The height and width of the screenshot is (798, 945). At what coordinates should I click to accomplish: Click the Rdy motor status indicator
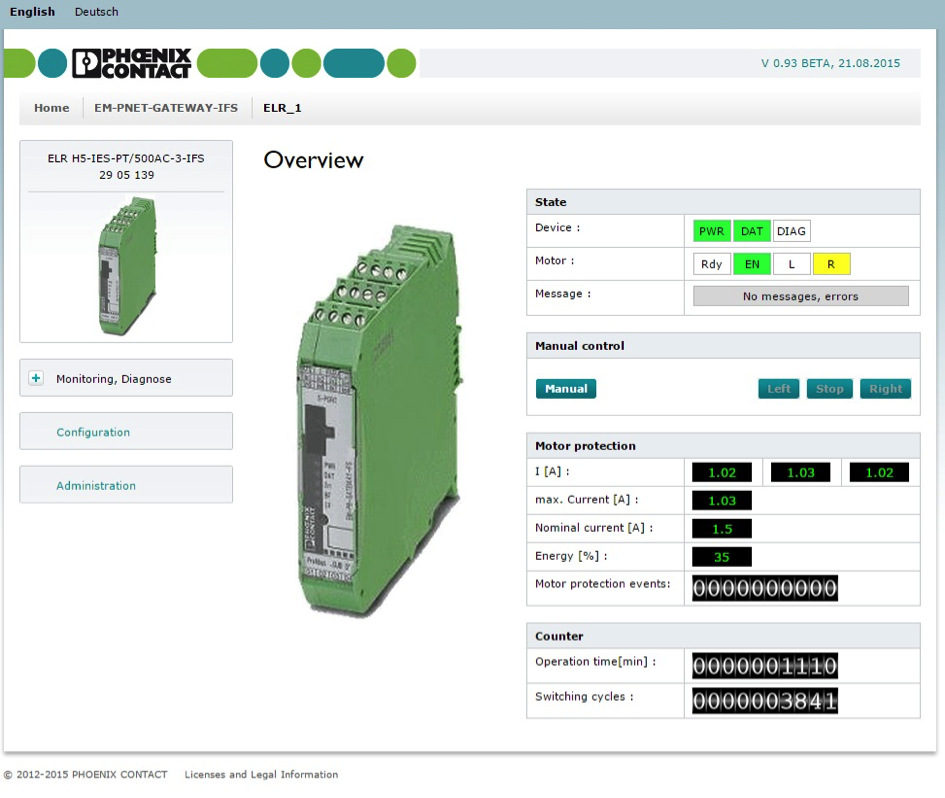click(x=712, y=264)
